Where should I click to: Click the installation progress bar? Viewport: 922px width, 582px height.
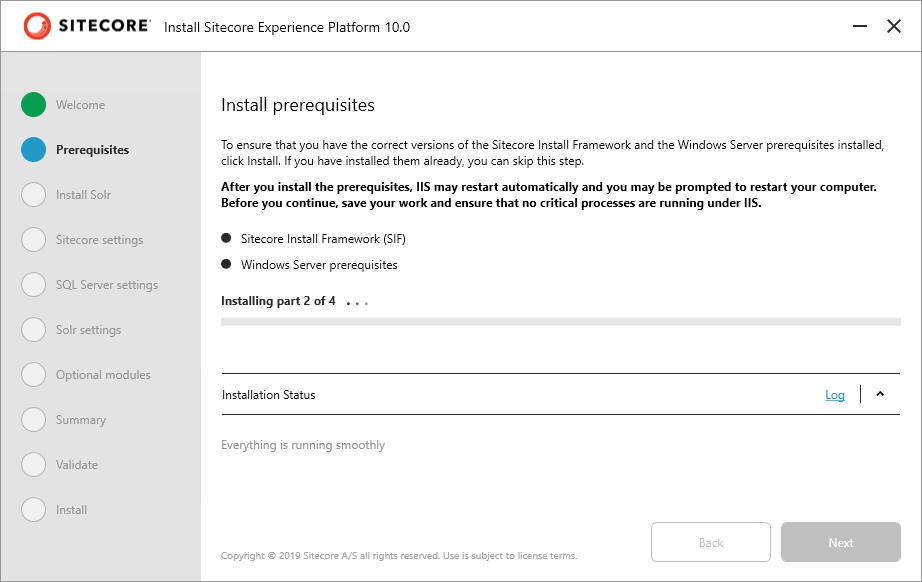[560, 322]
